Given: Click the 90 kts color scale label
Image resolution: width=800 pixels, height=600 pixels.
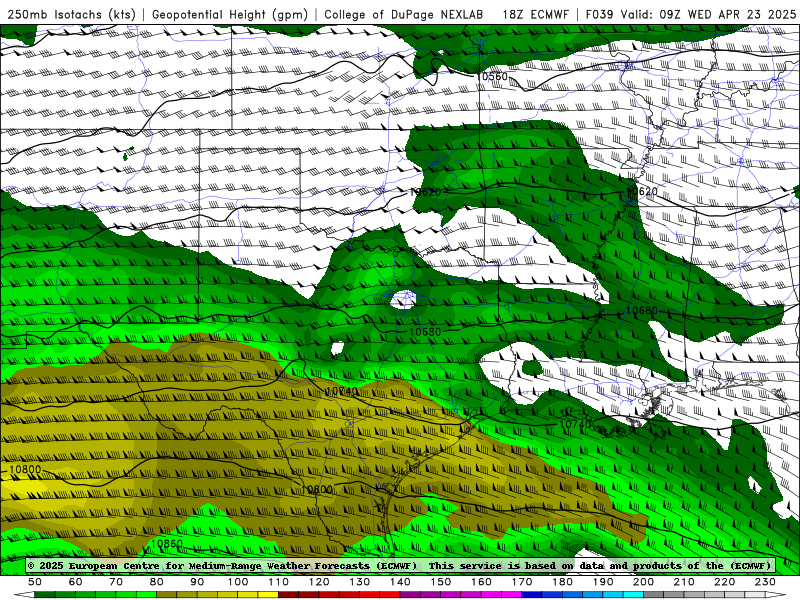Looking at the screenshot, I should click(x=197, y=582).
